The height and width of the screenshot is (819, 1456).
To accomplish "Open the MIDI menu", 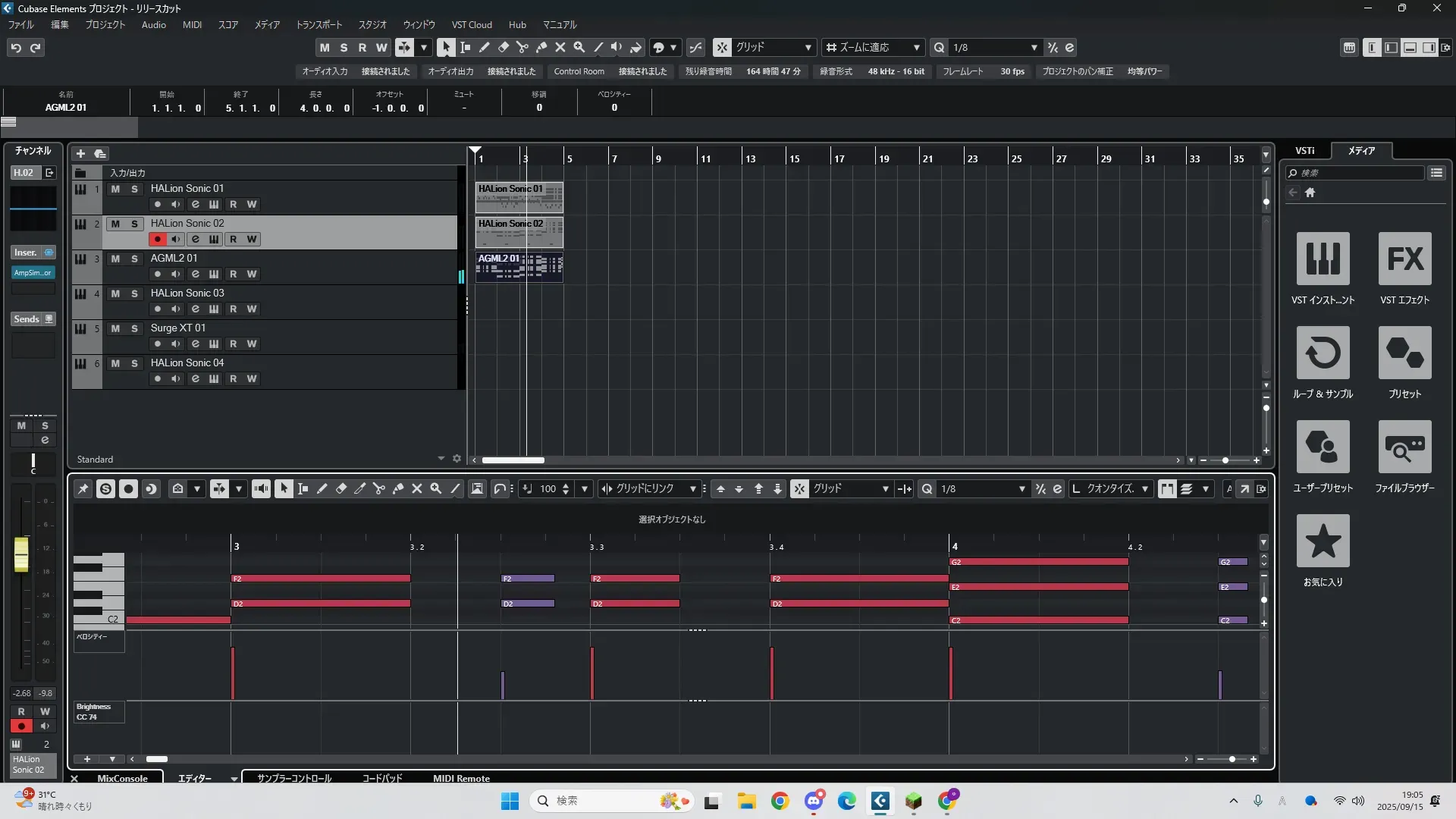I will 192,25.
